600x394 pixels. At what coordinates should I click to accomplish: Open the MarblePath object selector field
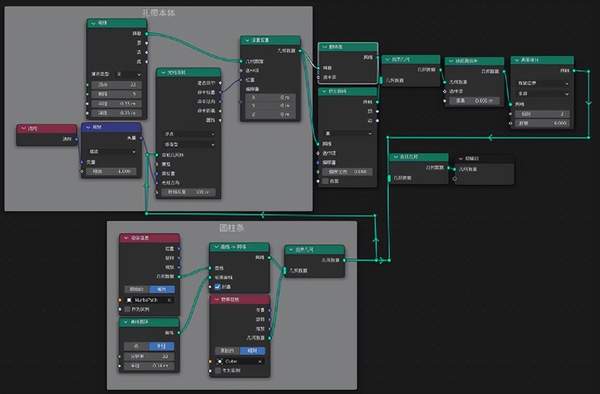[x=150, y=300]
